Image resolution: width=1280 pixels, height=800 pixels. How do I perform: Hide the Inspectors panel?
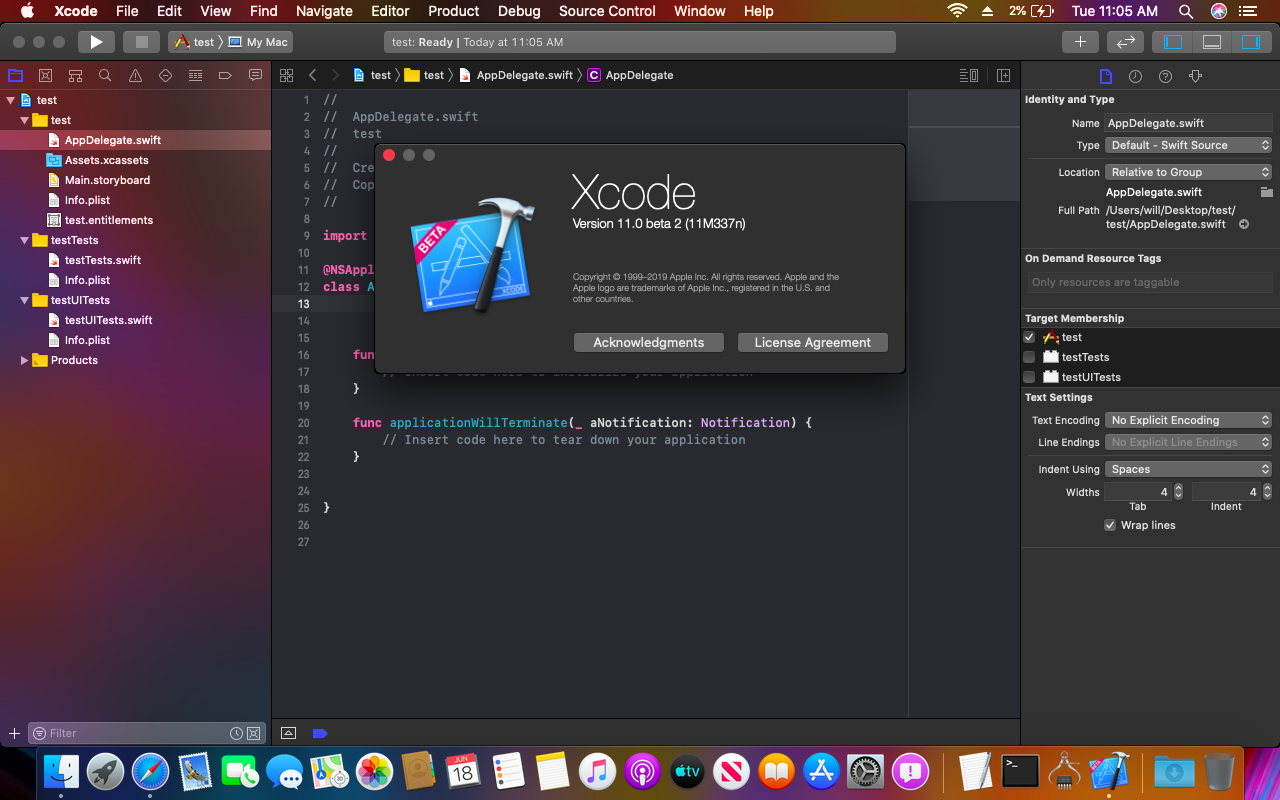pos(1250,42)
